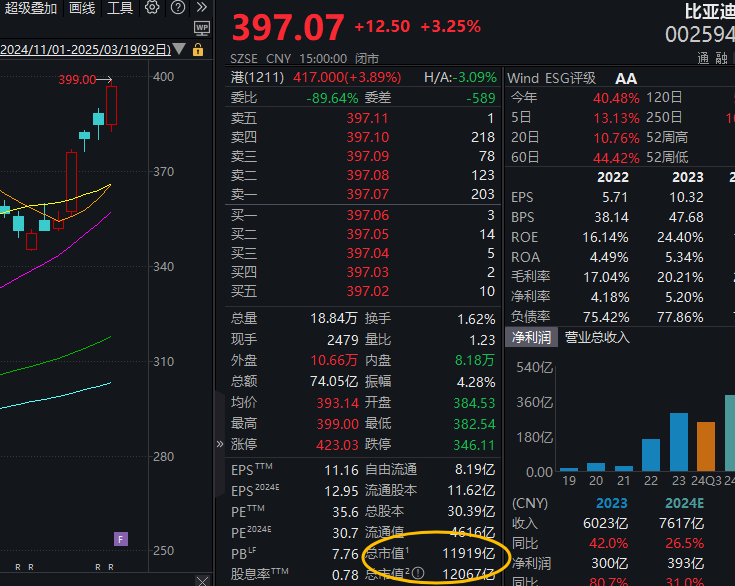
Task: Switch to the 营业总收入 tab
Action: click(x=597, y=337)
